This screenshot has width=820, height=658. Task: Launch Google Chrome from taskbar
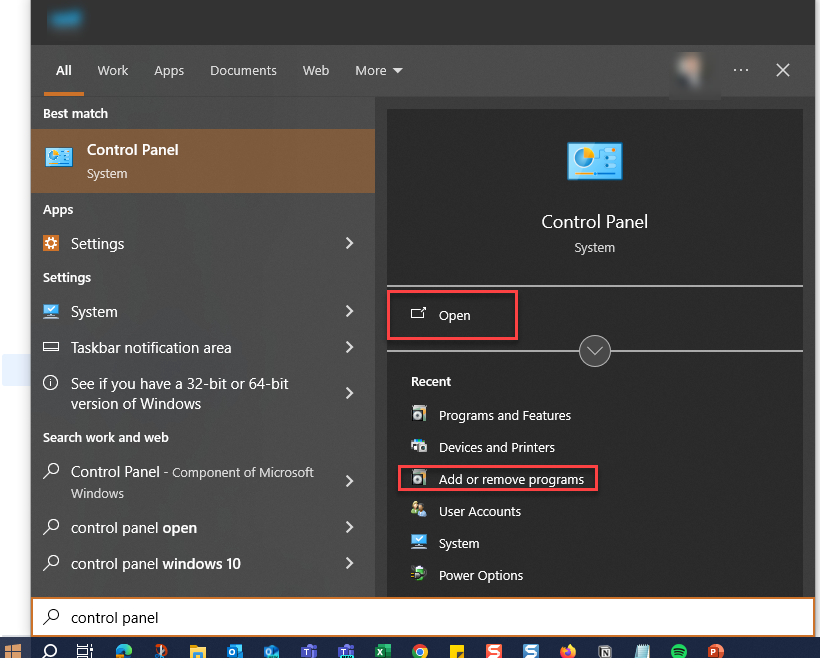click(x=419, y=651)
